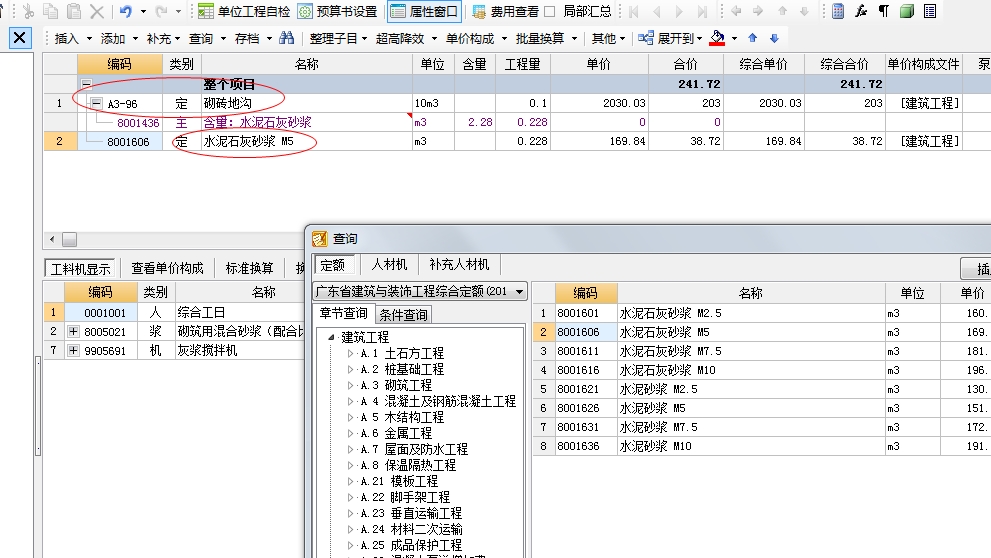Click the paste clipboard icon
The height and width of the screenshot is (558, 991).
(x=74, y=11)
